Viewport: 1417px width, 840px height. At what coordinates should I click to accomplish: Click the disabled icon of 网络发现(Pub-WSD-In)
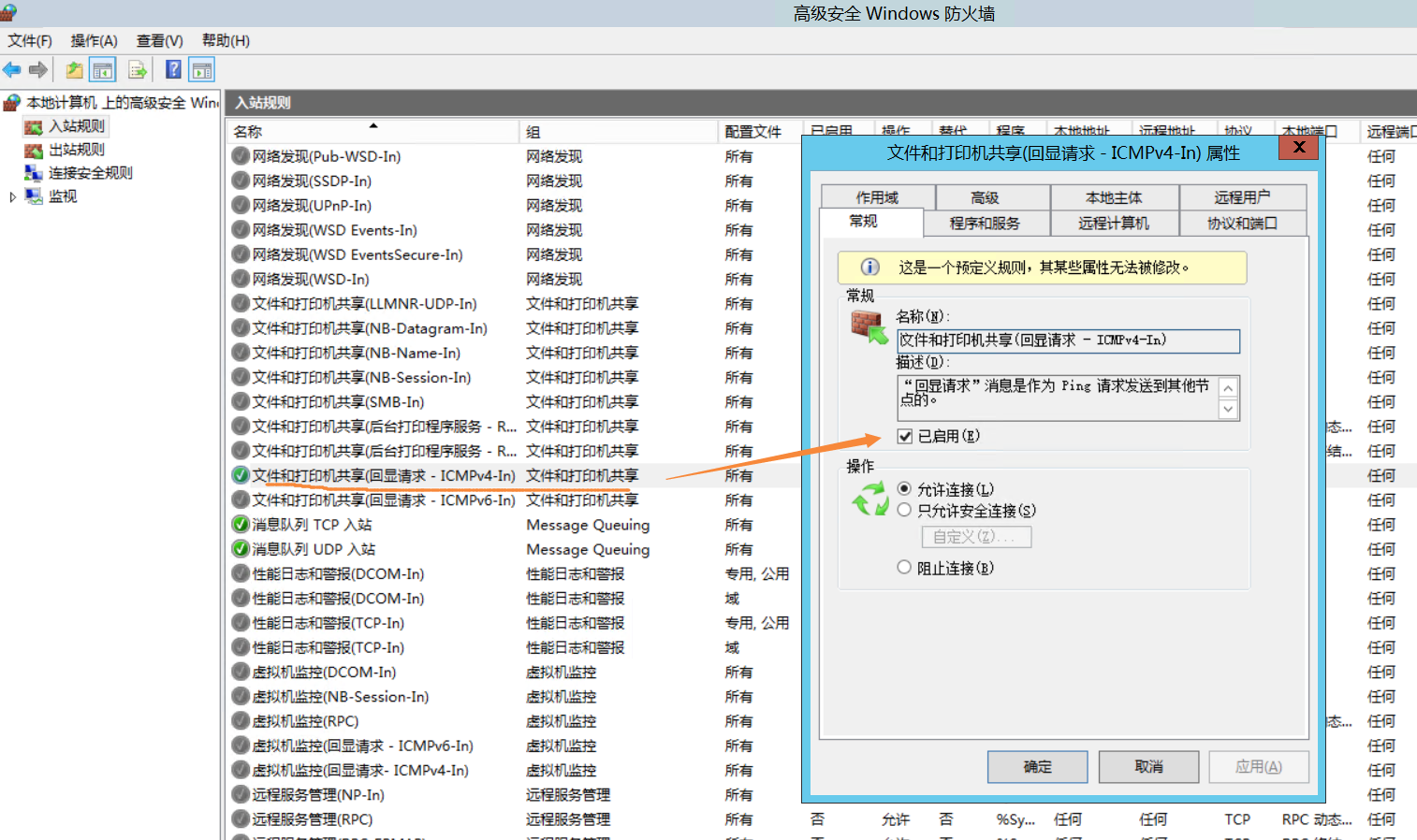point(241,156)
